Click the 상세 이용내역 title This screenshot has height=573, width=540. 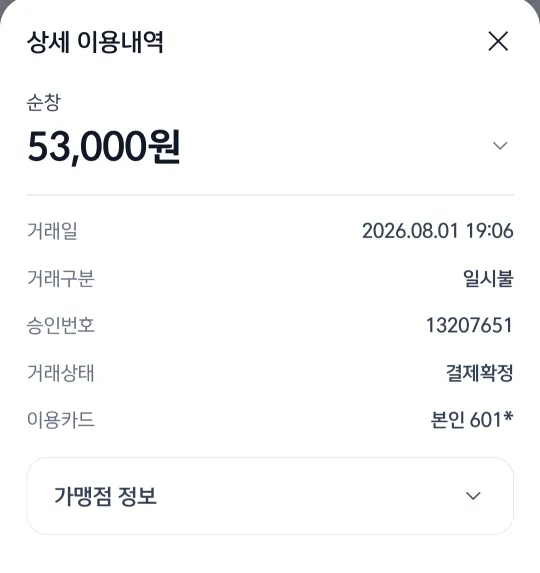coord(95,42)
